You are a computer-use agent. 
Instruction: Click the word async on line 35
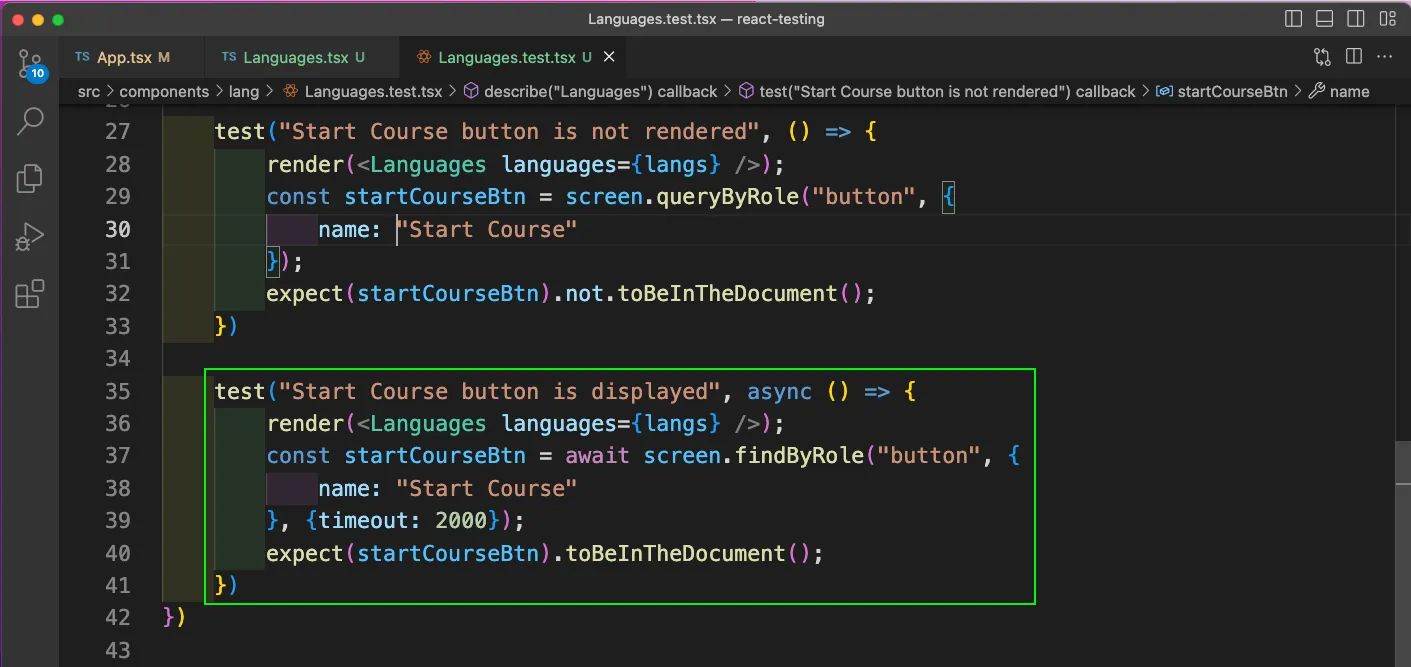(x=780, y=391)
